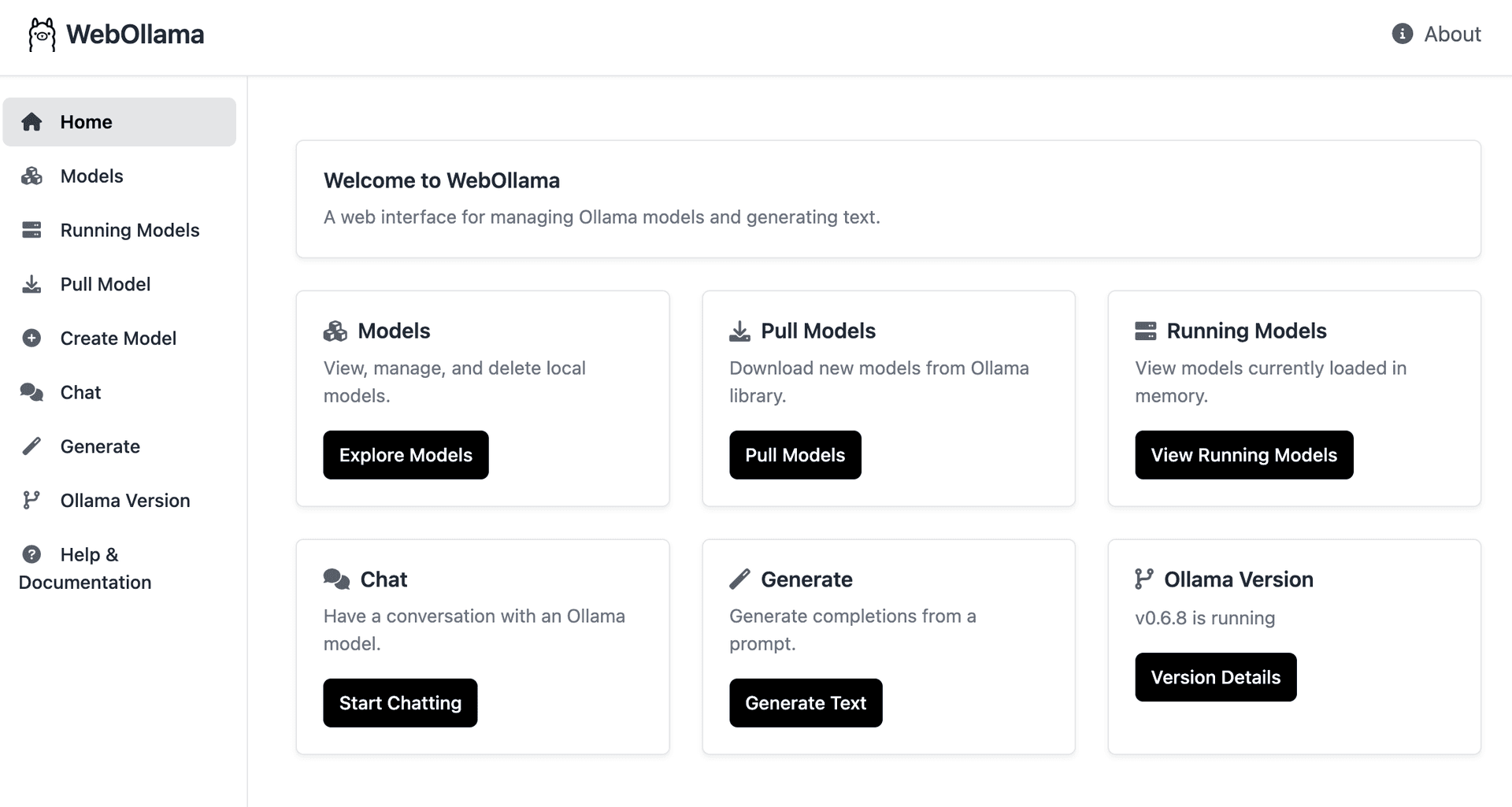Go to Home in the sidebar
The width and height of the screenshot is (1512, 807).
[x=120, y=122]
